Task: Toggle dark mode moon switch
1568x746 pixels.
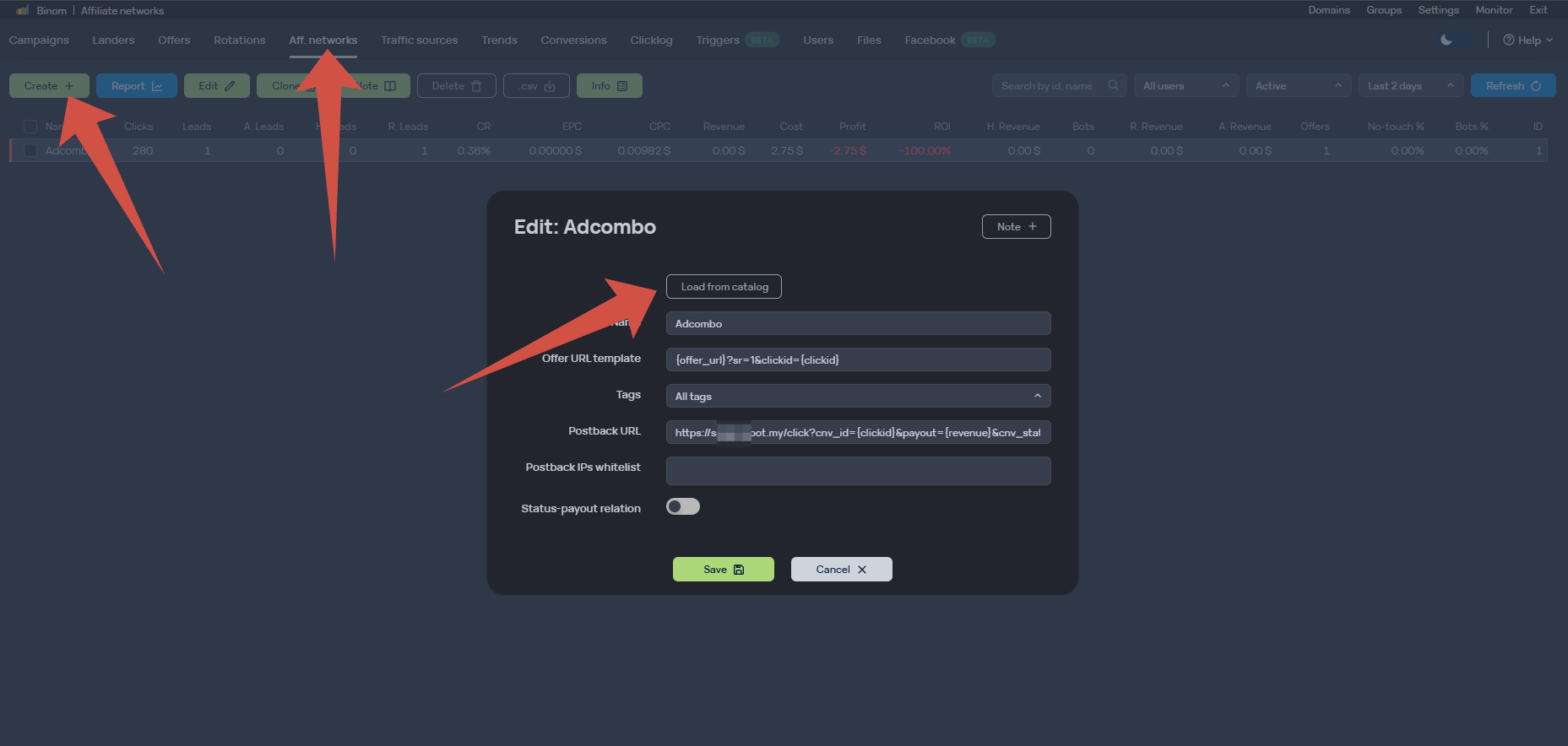Action: tap(1456, 40)
